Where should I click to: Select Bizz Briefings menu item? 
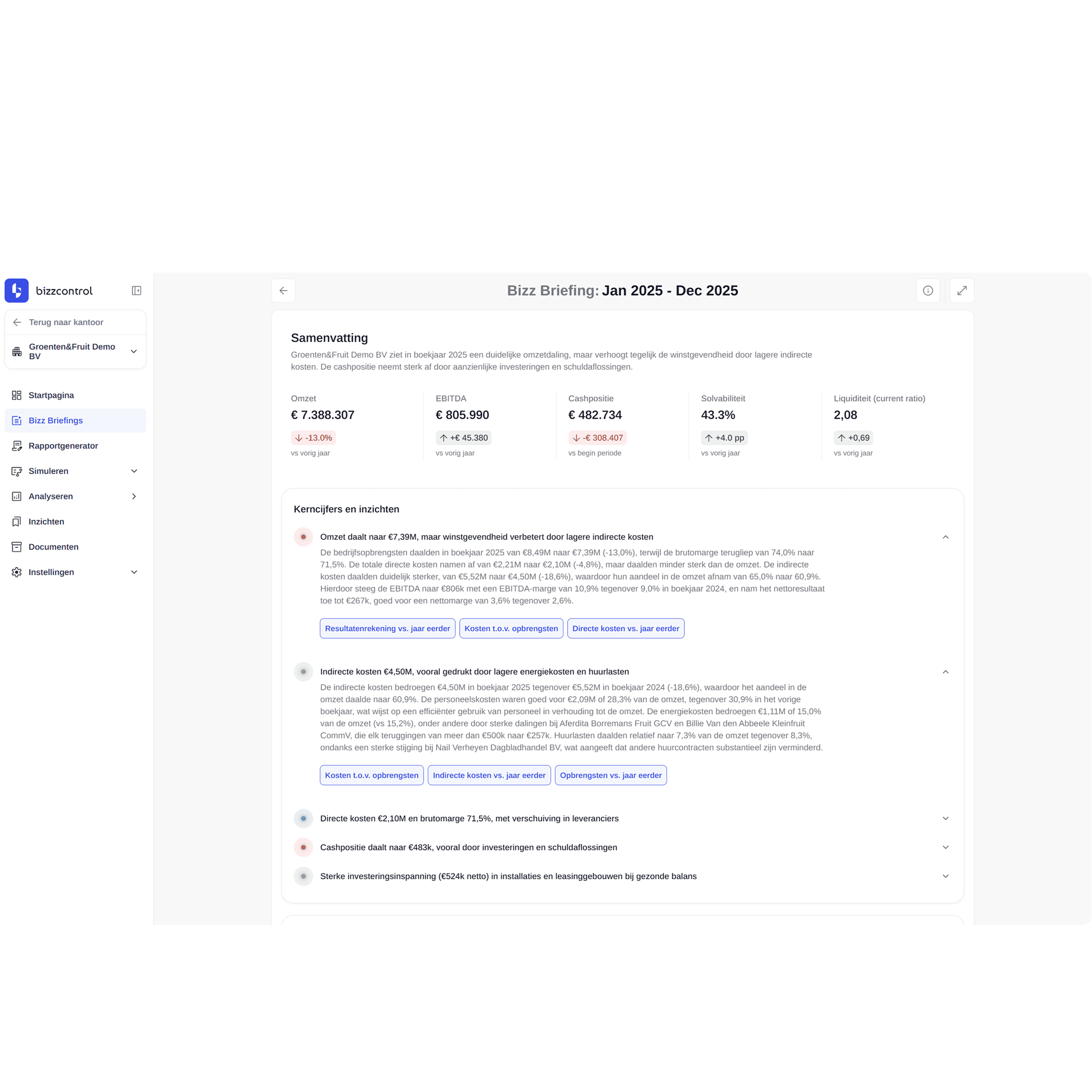[55, 421]
